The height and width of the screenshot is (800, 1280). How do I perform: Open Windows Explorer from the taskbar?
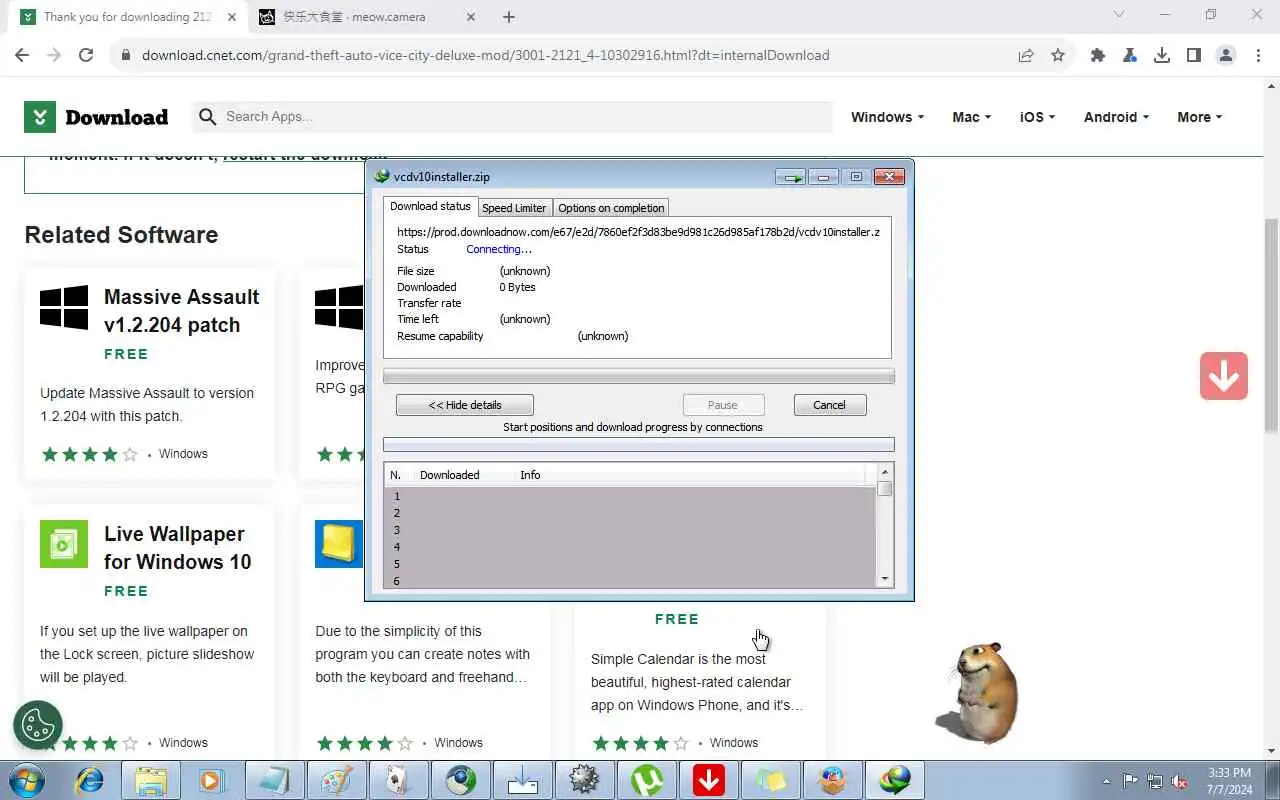coord(151,780)
